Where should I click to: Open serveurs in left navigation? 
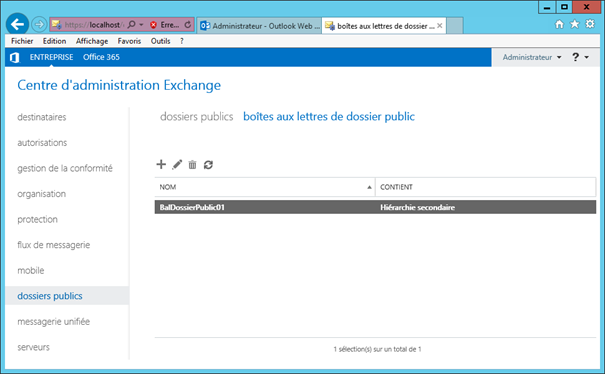coord(34,347)
